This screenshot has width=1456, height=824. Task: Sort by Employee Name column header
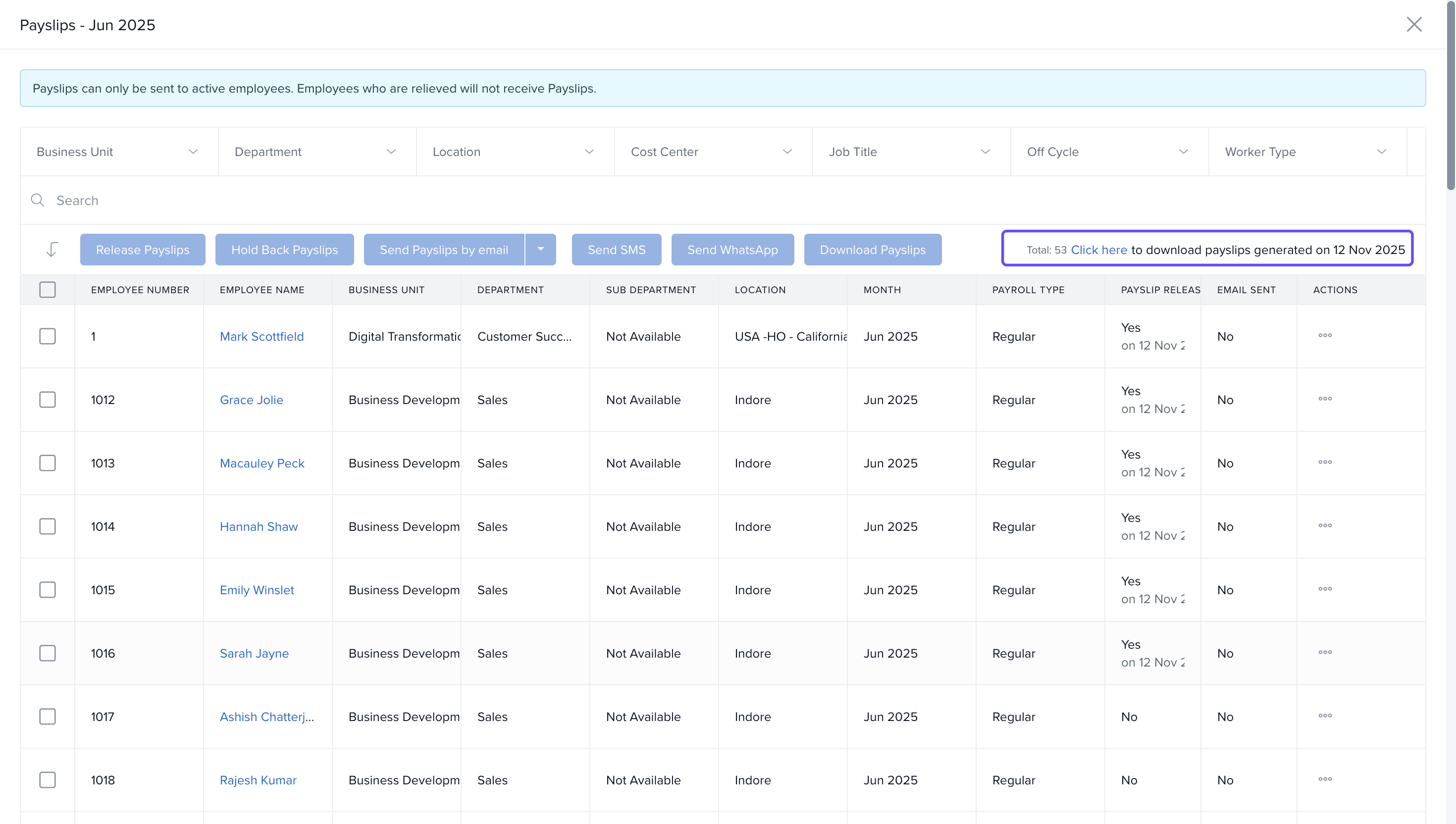click(x=262, y=290)
